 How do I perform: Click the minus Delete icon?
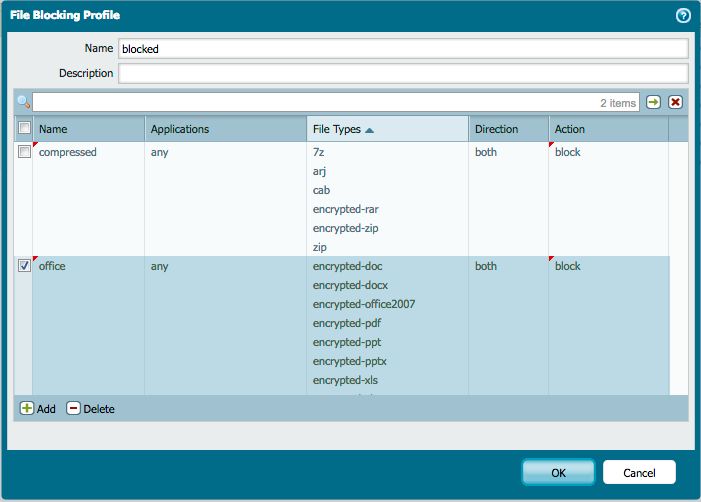point(73,409)
